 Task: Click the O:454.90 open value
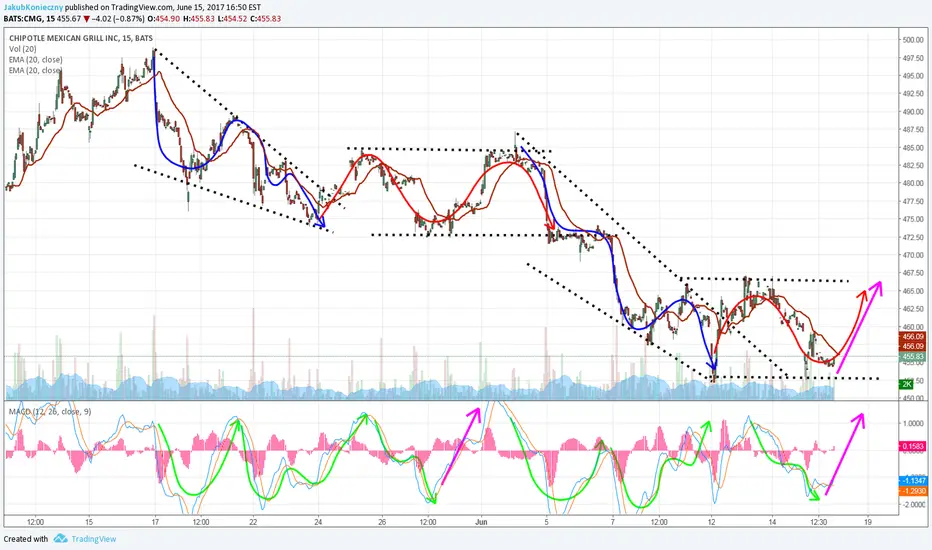163,19
